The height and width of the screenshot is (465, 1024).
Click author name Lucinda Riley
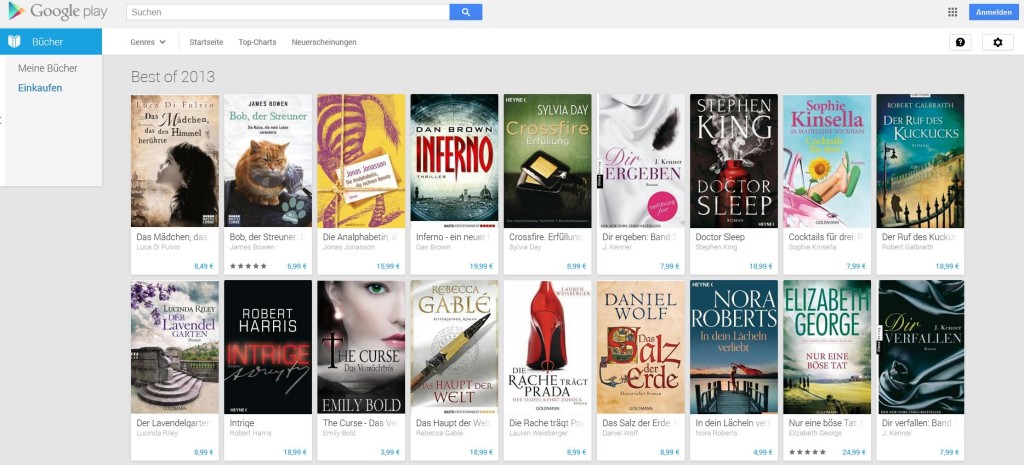click(159, 434)
